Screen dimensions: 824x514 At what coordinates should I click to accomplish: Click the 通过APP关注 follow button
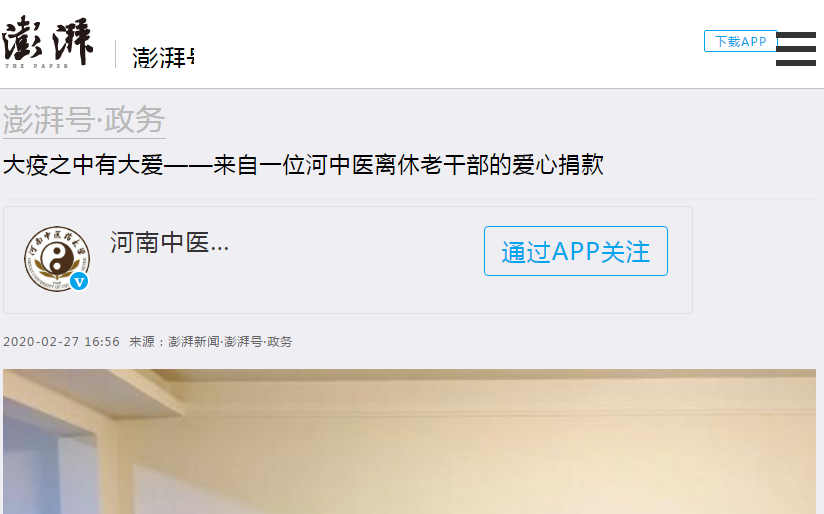tap(575, 251)
